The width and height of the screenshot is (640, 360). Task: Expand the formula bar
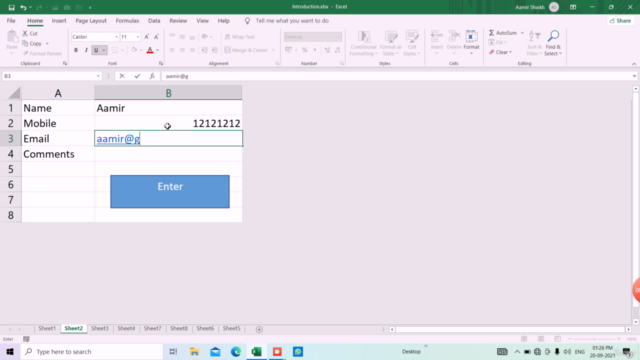pyautogui.click(x=634, y=76)
